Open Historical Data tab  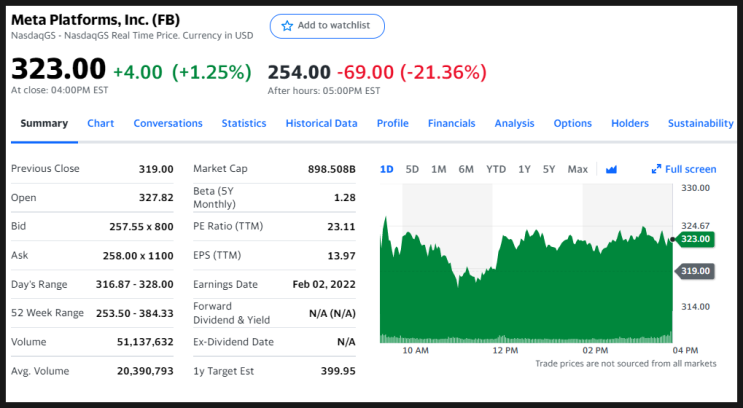[321, 123]
